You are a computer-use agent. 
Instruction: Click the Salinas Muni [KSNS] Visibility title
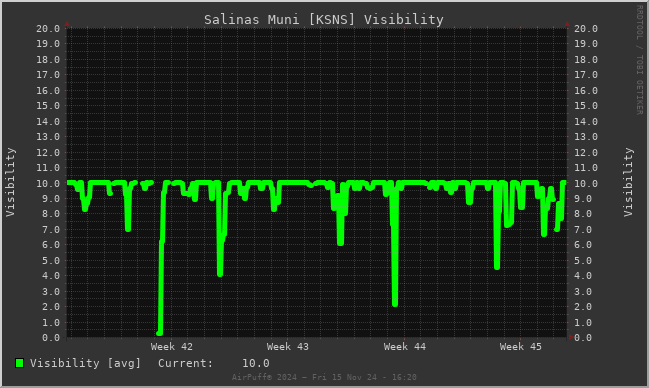tap(324, 19)
